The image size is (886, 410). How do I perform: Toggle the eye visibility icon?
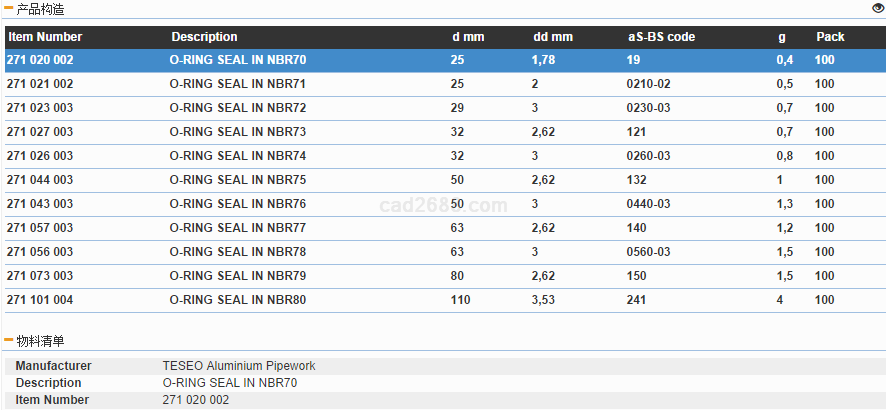878,8
